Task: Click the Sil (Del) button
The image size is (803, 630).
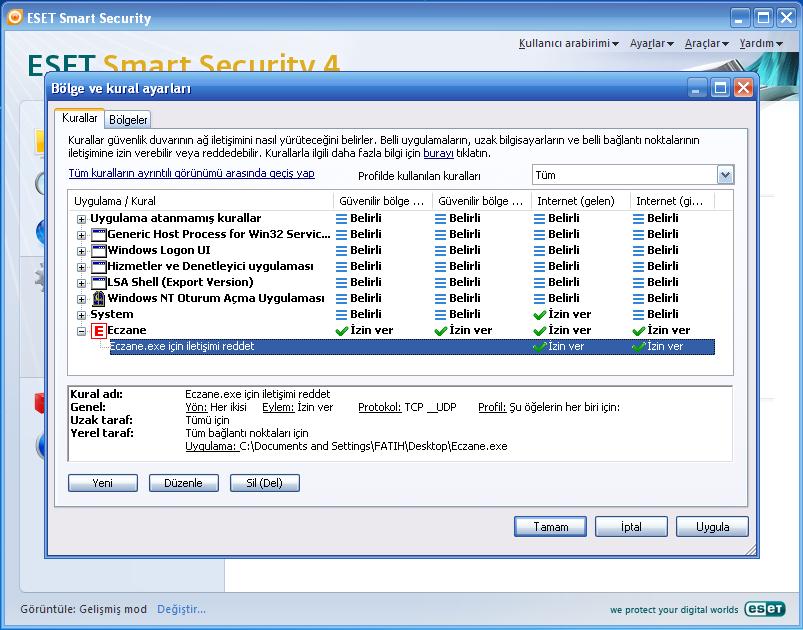Action: click(265, 483)
